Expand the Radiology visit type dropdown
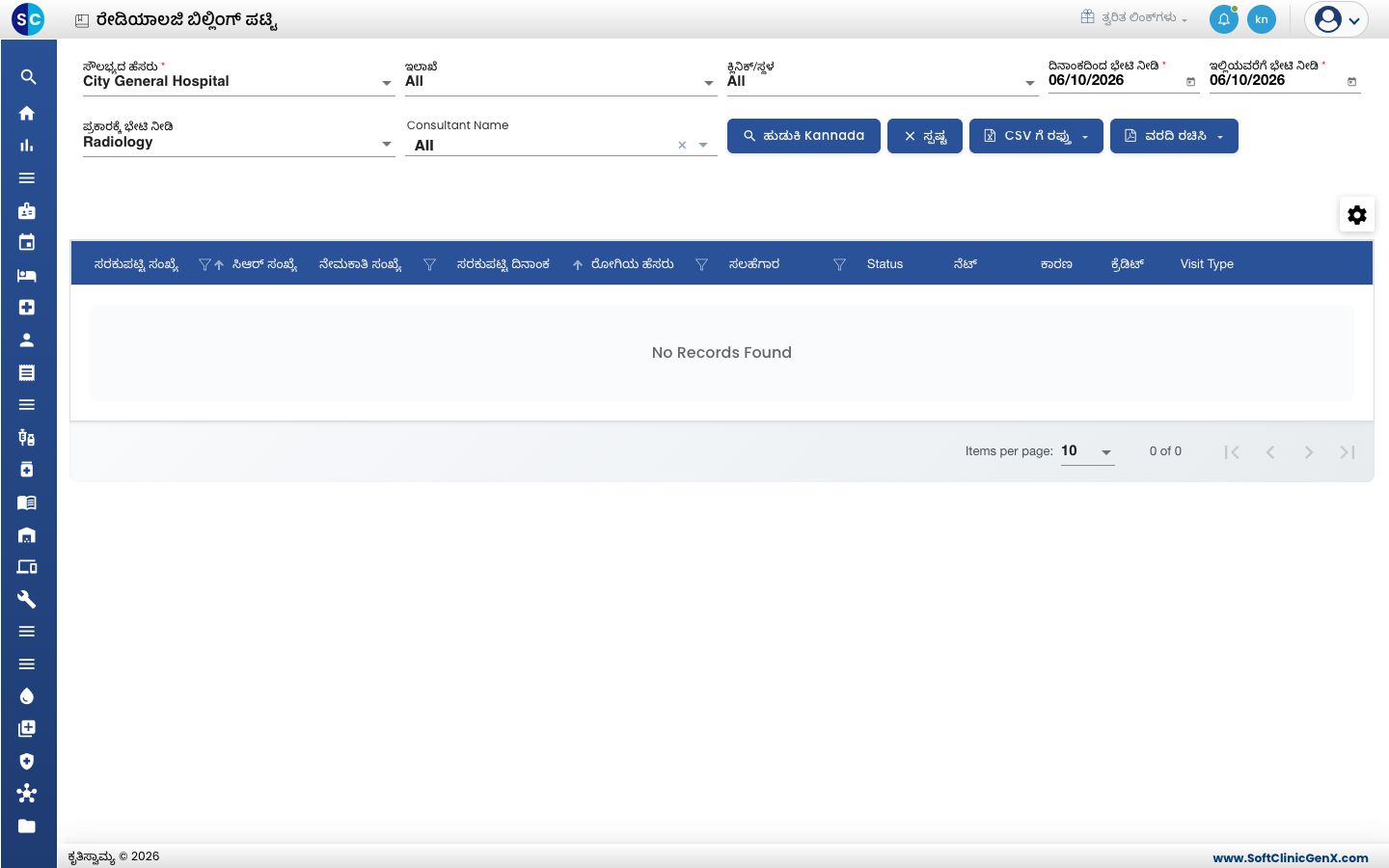This screenshot has height=868, width=1389. click(x=239, y=142)
